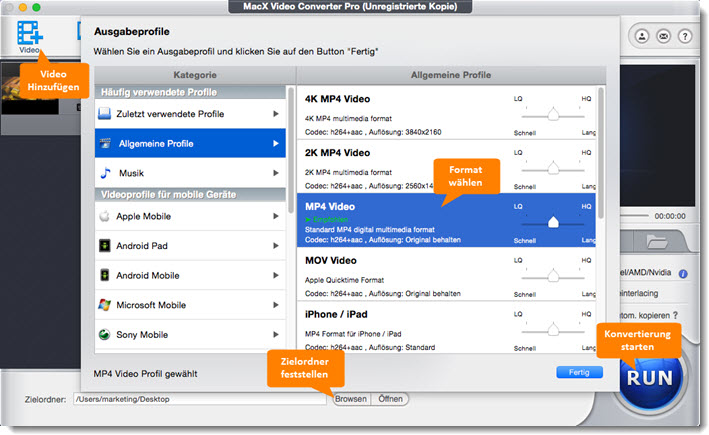Click the Zuletzt verwendete Profile icon
The height and width of the screenshot is (435, 709).
(x=104, y=113)
